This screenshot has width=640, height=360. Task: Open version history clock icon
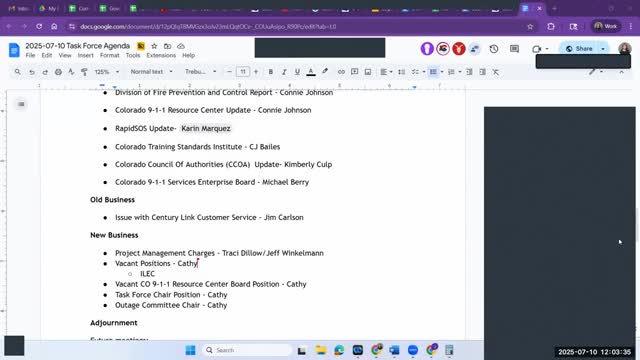point(494,49)
